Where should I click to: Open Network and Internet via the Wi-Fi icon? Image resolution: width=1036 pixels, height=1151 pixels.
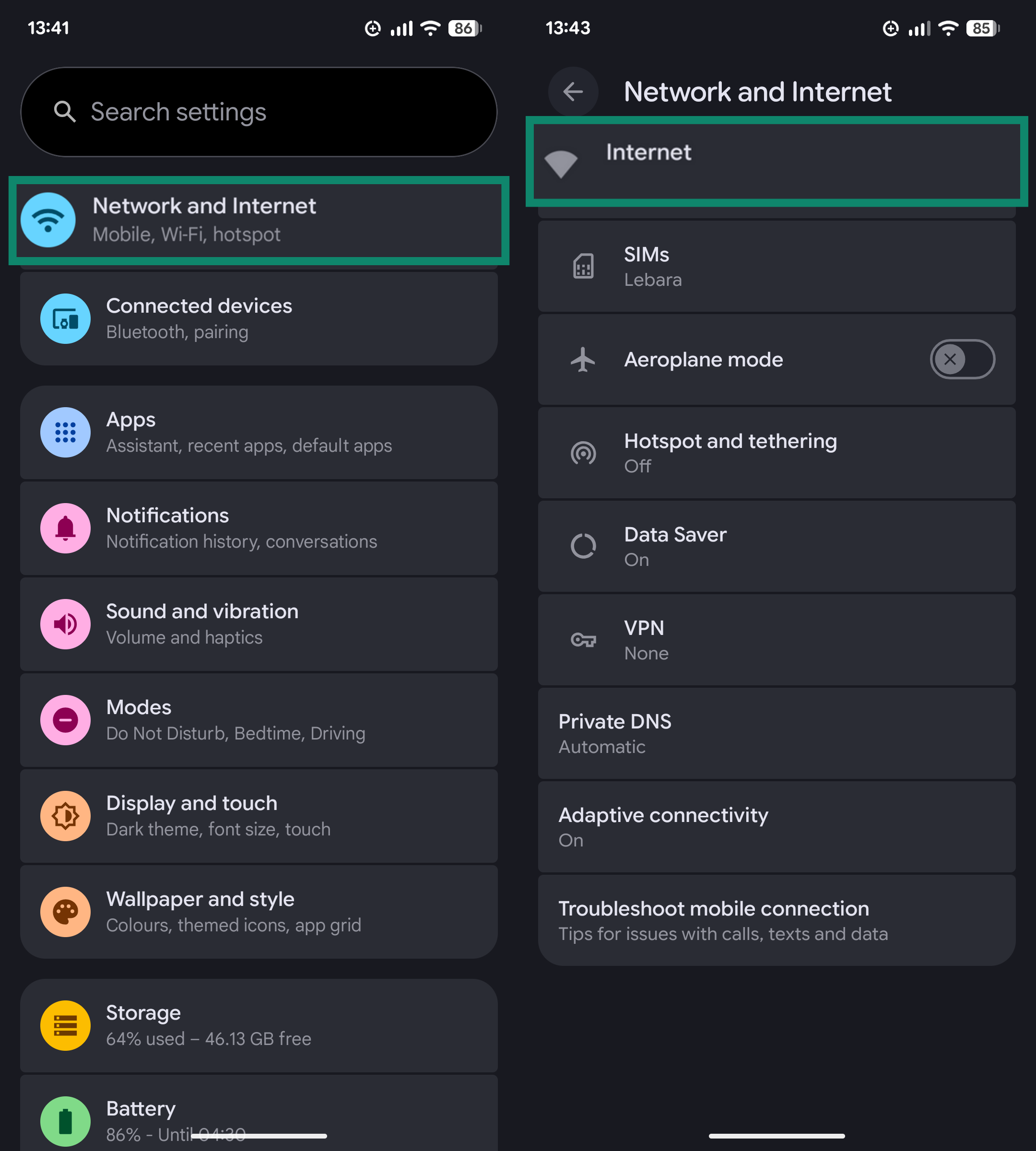(x=48, y=220)
